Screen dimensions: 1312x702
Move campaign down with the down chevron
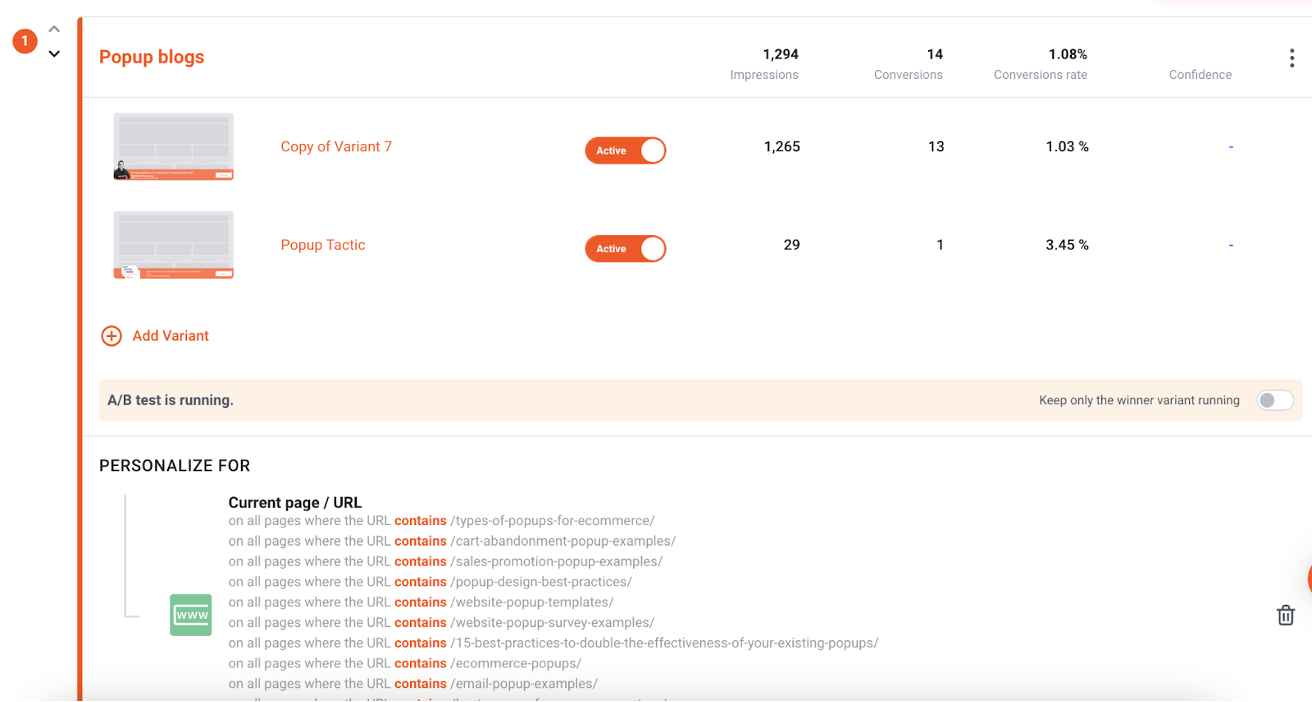point(54,54)
